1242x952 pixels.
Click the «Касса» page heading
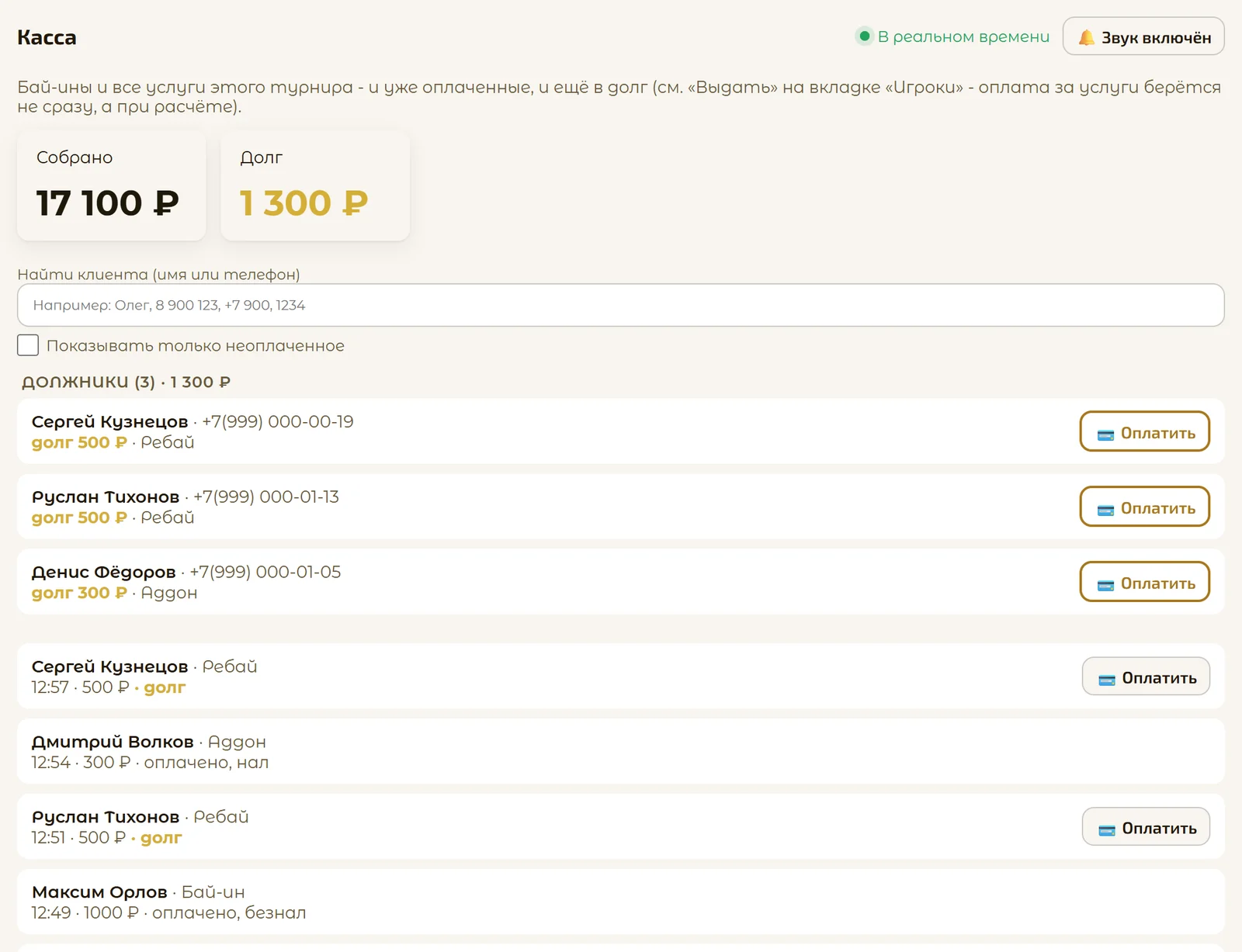47,37
